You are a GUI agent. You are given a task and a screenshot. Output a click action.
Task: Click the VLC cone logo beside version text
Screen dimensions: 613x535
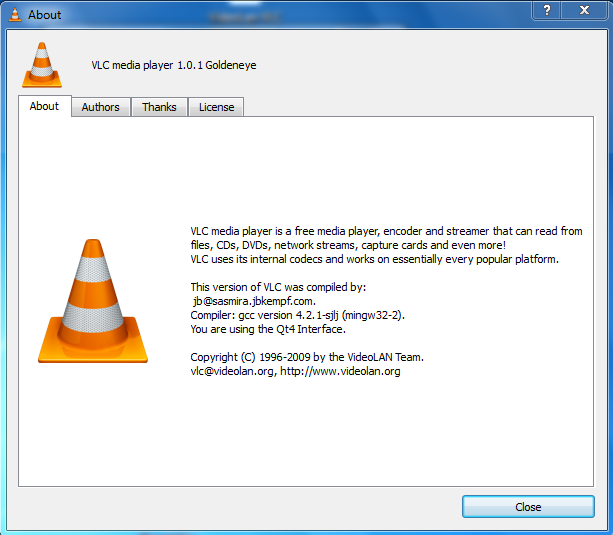[x=42, y=65]
